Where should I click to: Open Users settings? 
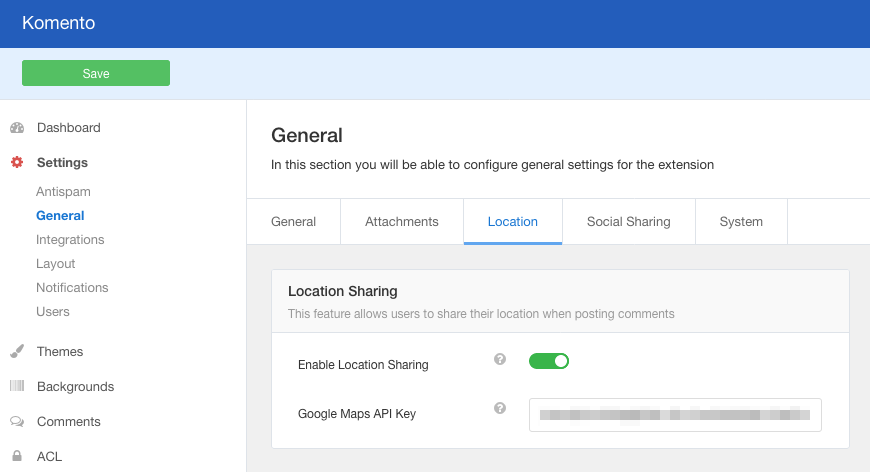[x=53, y=312]
